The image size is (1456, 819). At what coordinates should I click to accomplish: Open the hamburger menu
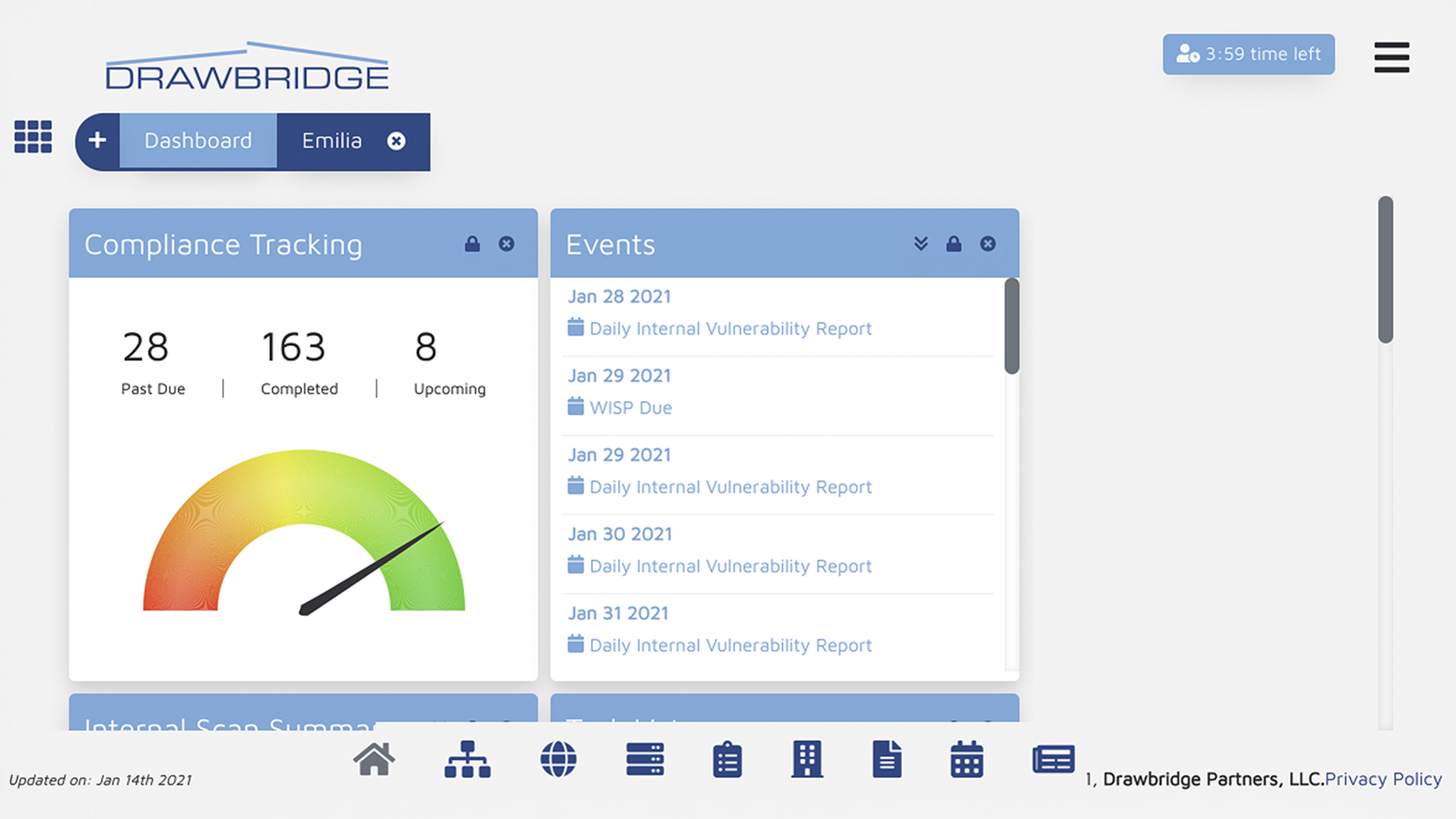tap(1392, 57)
